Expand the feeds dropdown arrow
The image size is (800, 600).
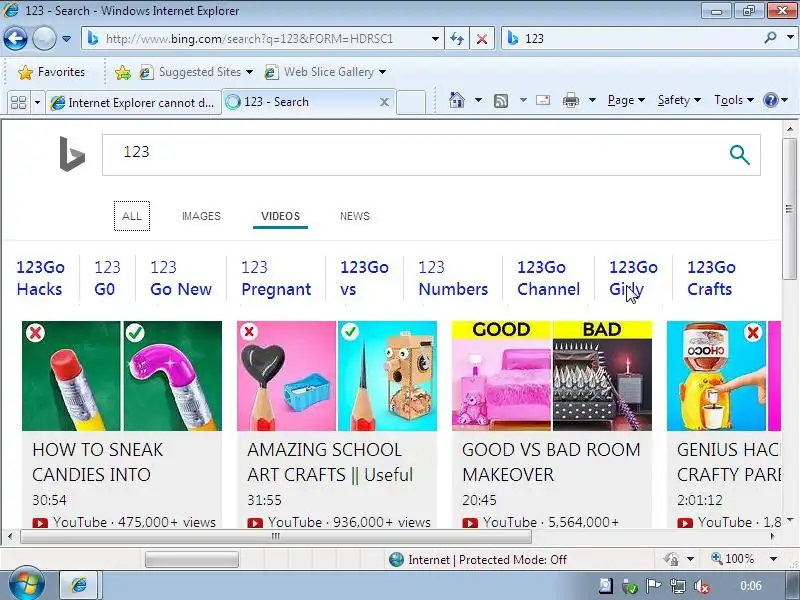coord(523,100)
